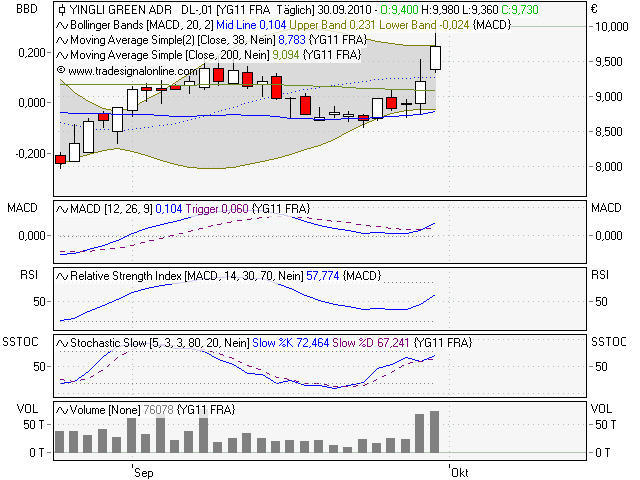Click the copyright symbol before www.tradesignalonline.com
640x480 pixels.
(61, 70)
